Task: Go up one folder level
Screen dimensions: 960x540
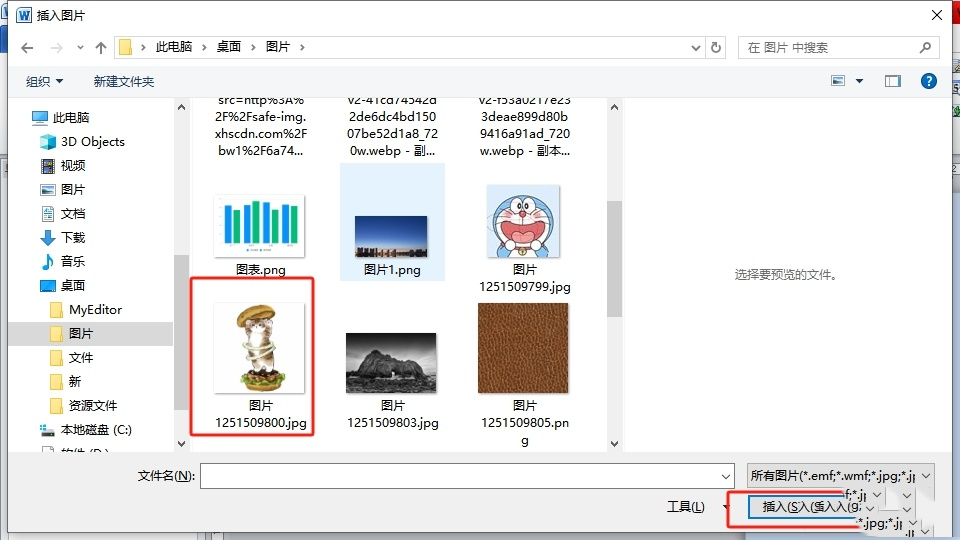Action: coord(101,48)
